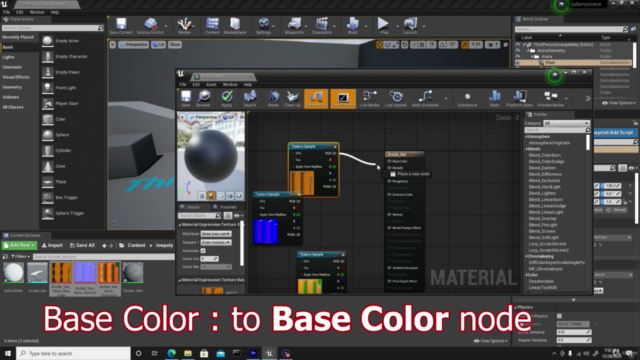Image resolution: width=640 pixels, height=360 pixels.
Task: Open Filters in Content Browser
Action: [x=20, y=256]
